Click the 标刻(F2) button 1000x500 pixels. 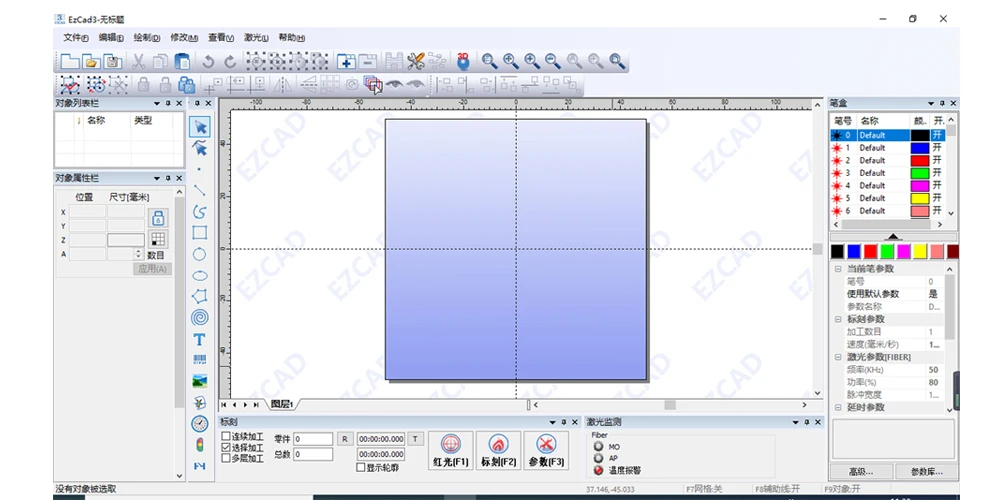[499, 450]
